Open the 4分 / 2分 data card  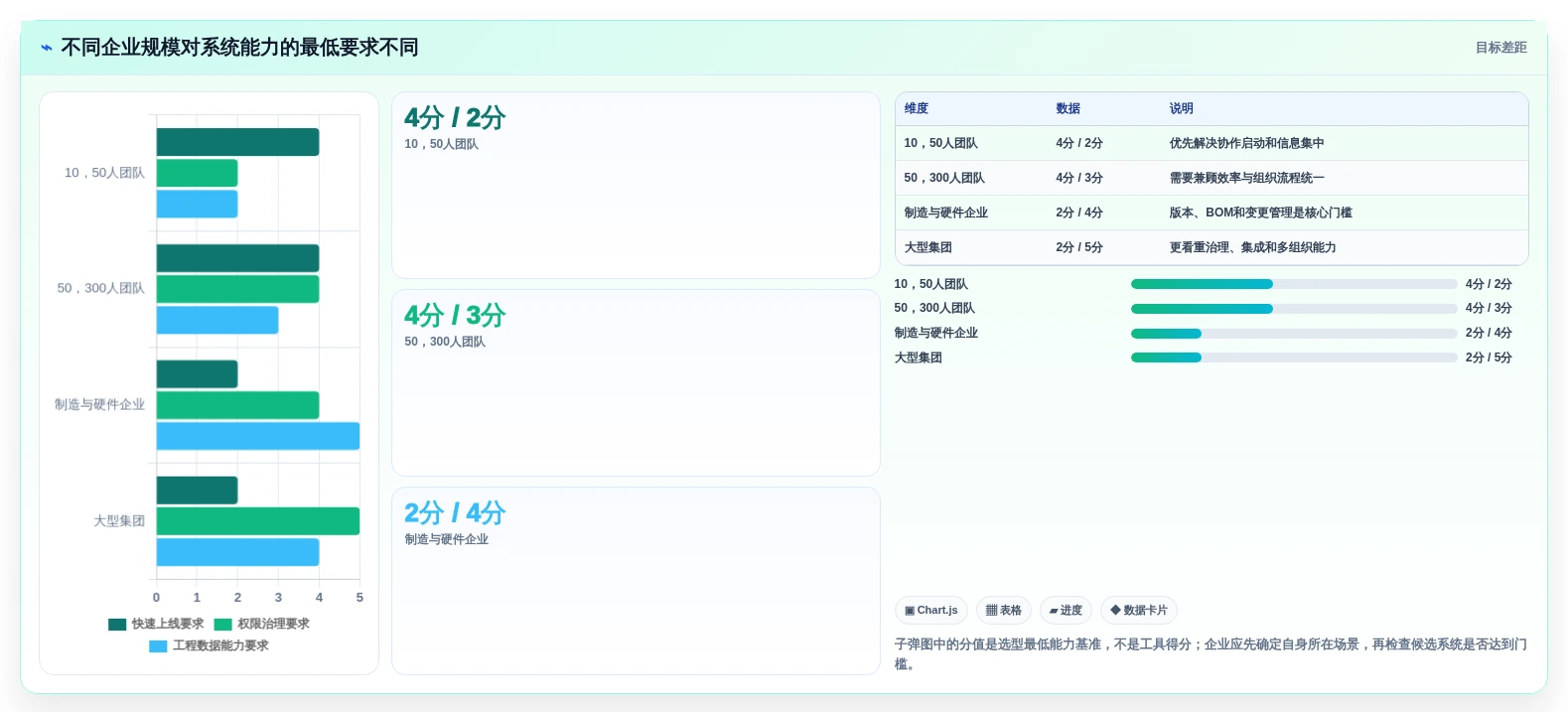pyautogui.click(x=636, y=186)
